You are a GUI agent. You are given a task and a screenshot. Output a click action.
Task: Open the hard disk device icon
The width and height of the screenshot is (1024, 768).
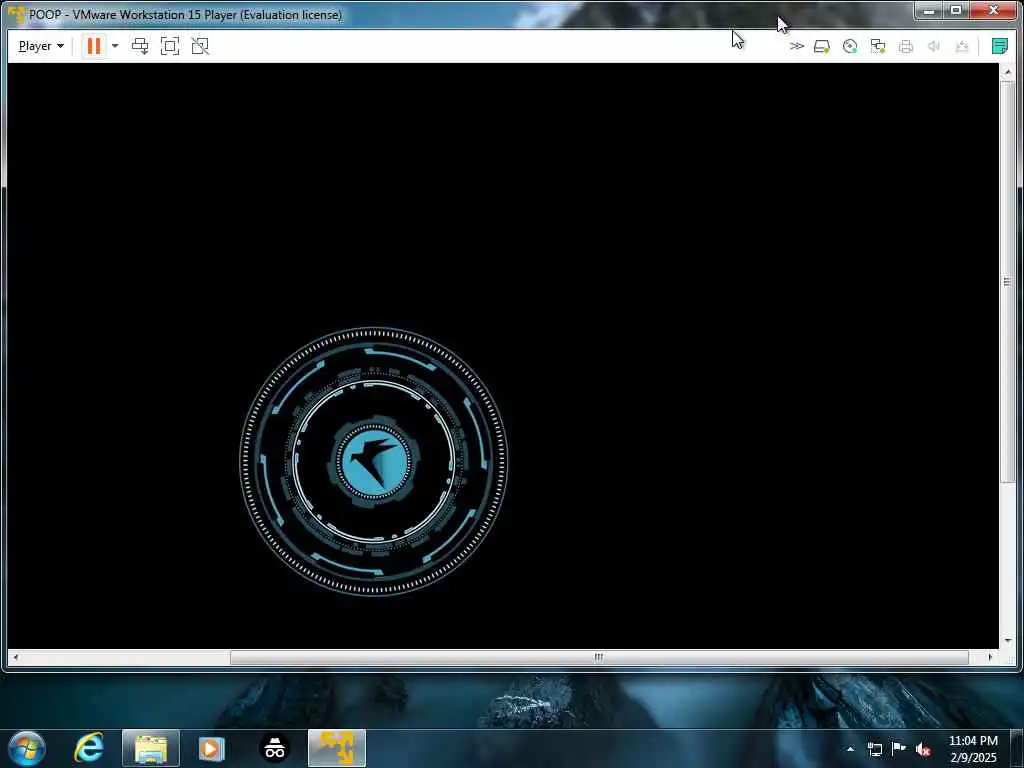(822, 46)
